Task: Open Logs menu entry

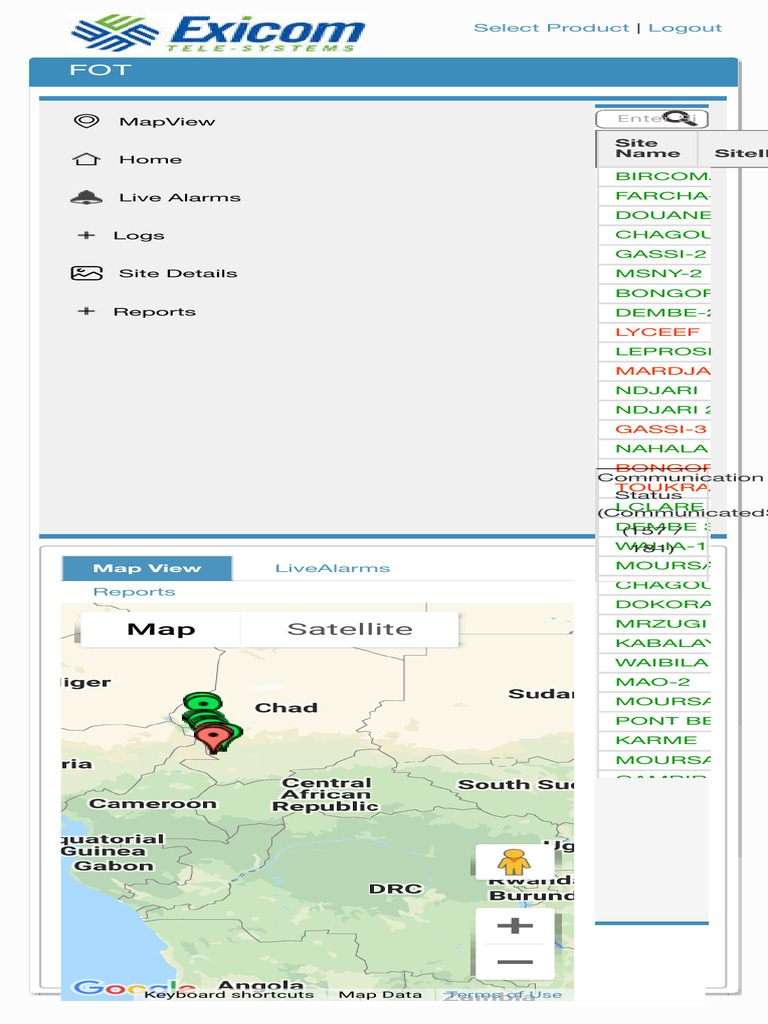Action: [138, 236]
